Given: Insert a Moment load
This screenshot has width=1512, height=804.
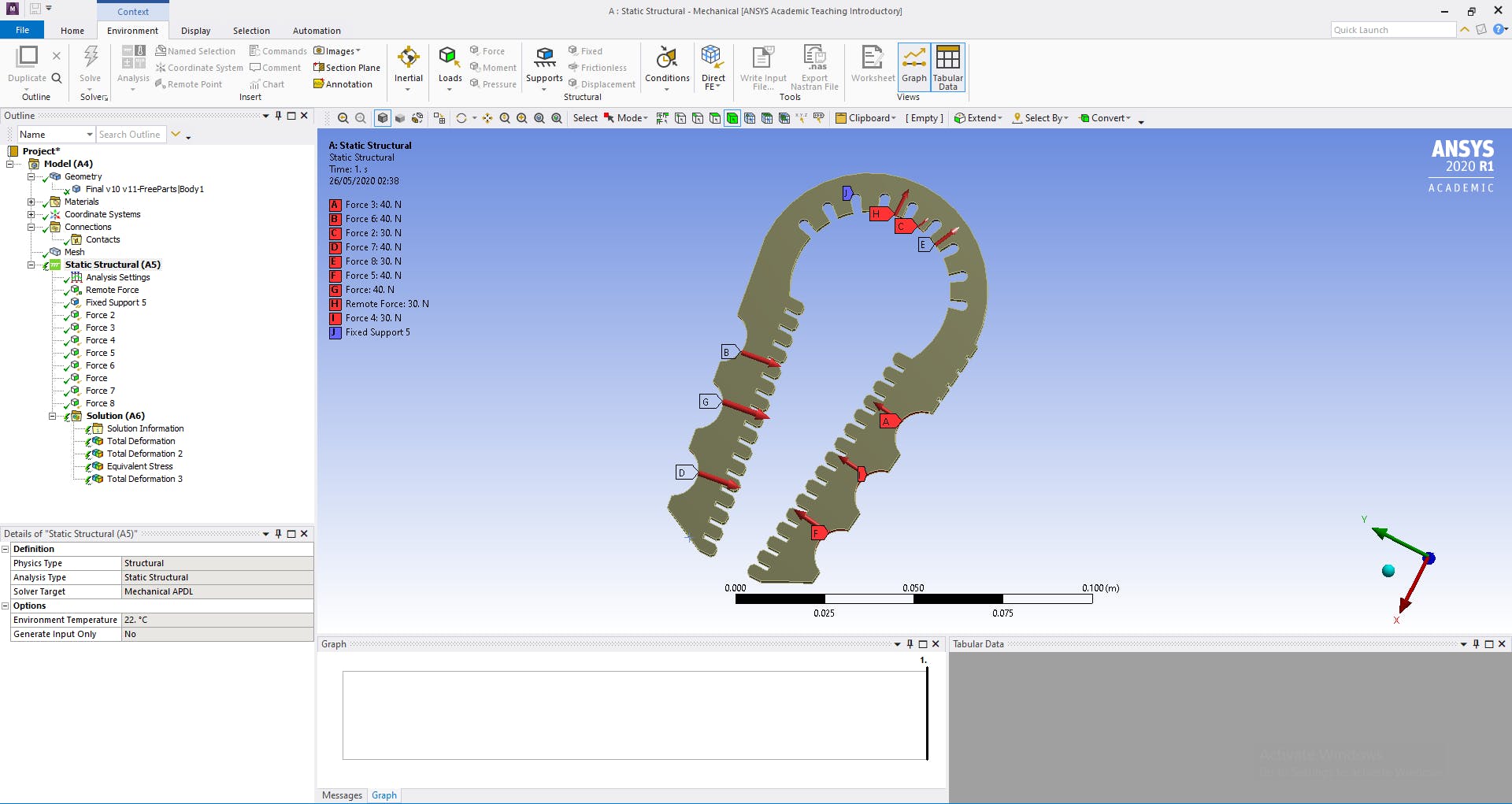Looking at the screenshot, I should pyautogui.click(x=493, y=68).
